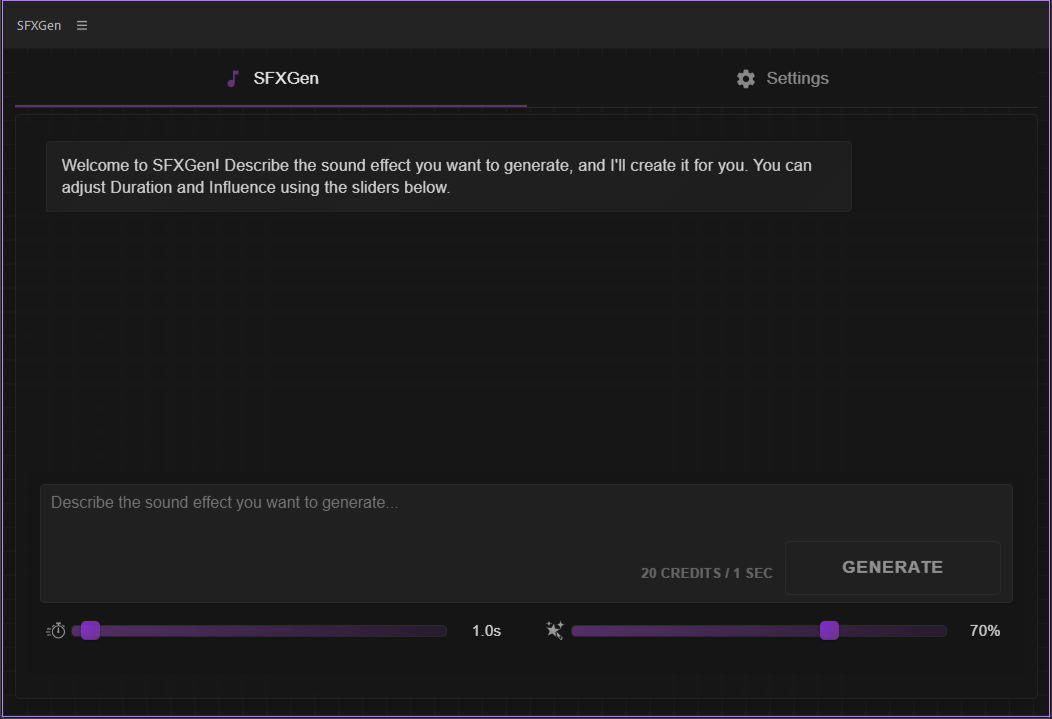Click the 20 CREDITS / 1 SEC label
This screenshot has width=1052, height=719.
706,573
